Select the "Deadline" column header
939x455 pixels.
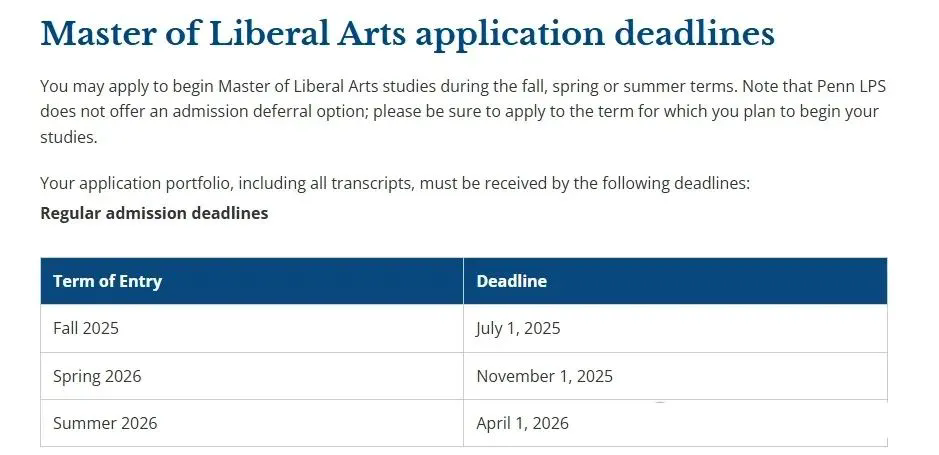[x=511, y=281]
